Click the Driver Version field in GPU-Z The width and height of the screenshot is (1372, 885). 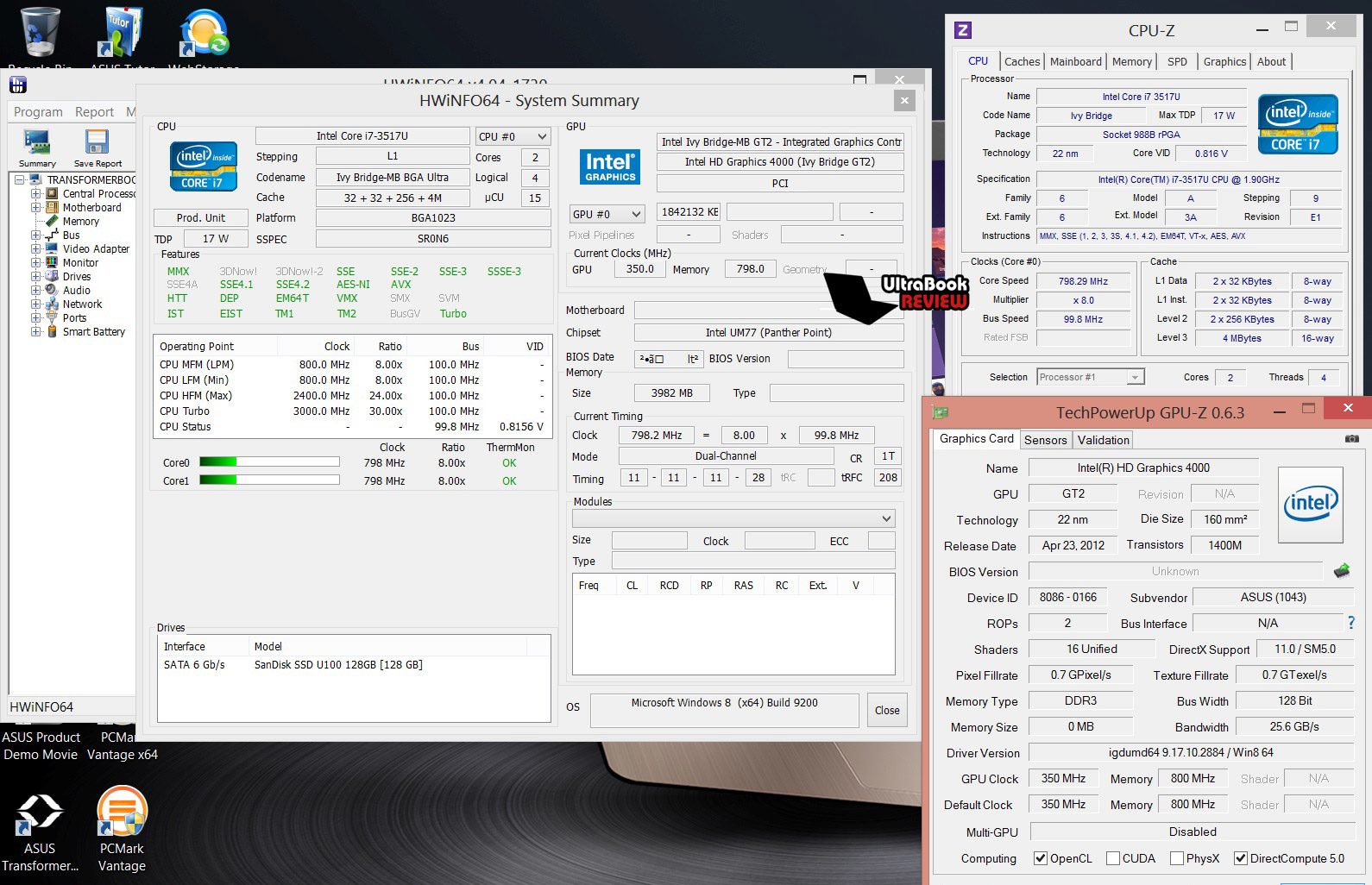(x=1191, y=752)
